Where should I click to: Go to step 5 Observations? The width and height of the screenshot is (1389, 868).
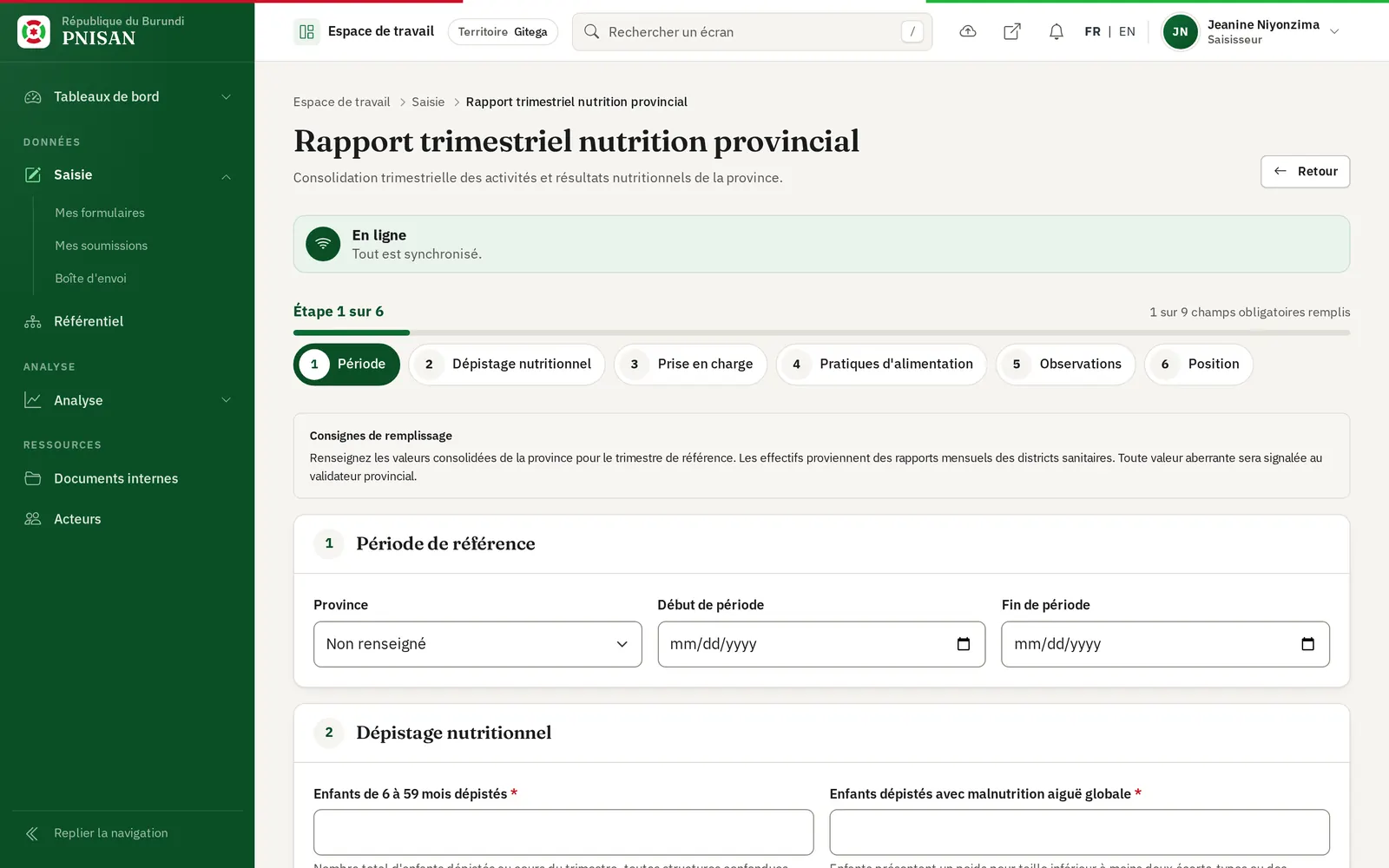[x=1065, y=365]
